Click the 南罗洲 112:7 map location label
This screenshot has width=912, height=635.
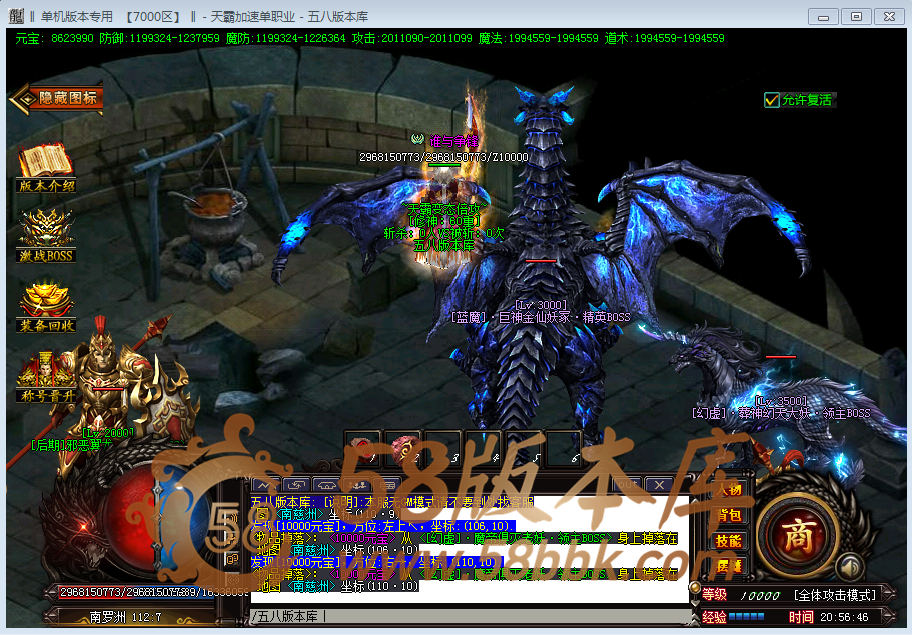pos(126,617)
